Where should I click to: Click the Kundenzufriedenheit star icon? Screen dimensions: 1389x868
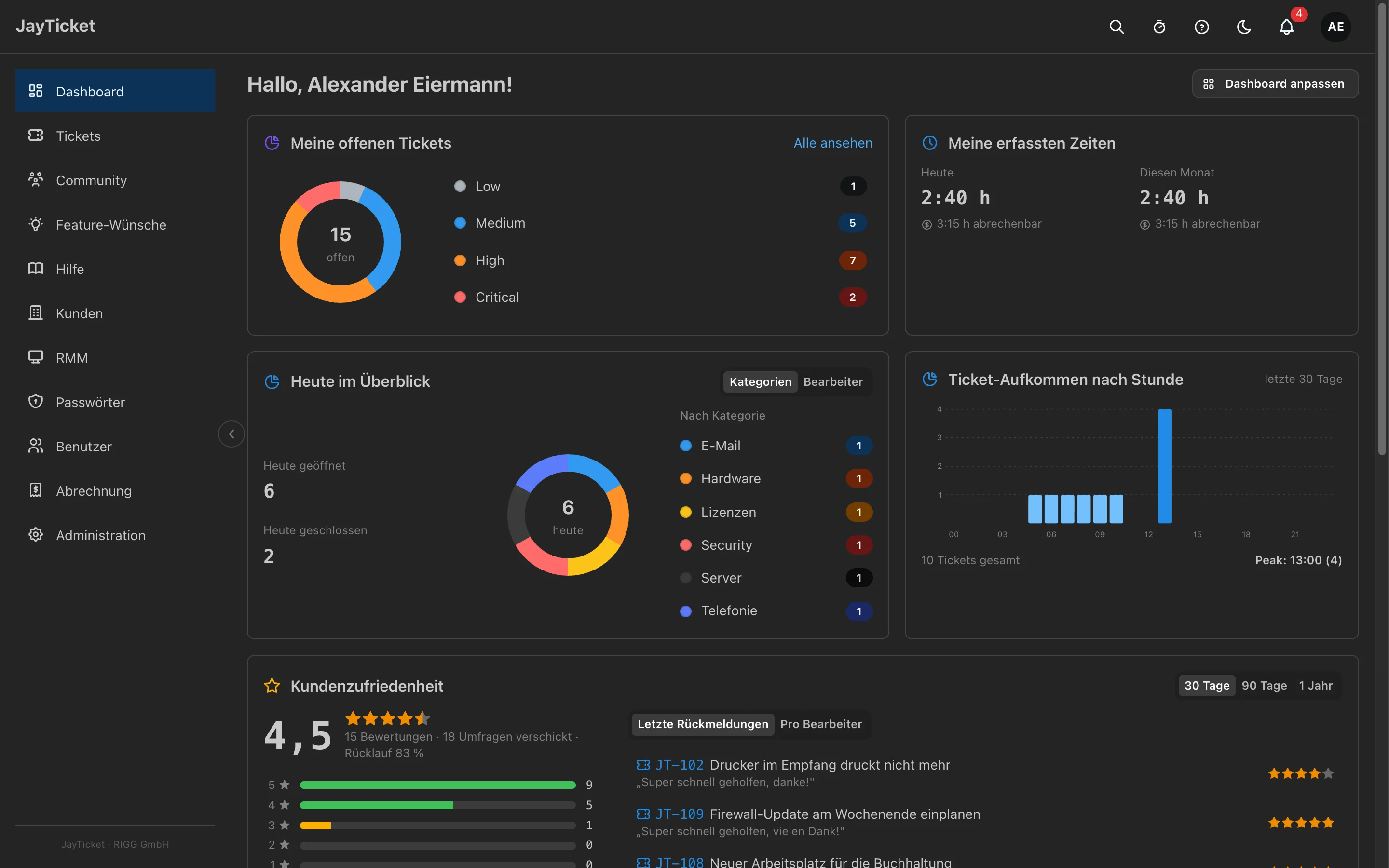pos(272,685)
